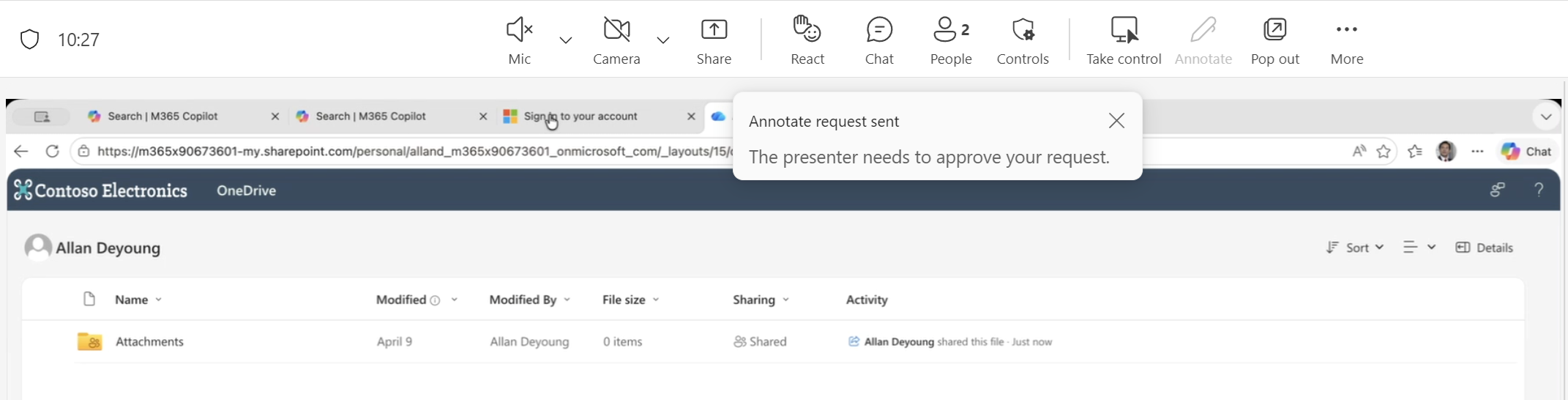This screenshot has height=400, width=1568.
Task: Click the shield security icon
Action: tap(29, 40)
